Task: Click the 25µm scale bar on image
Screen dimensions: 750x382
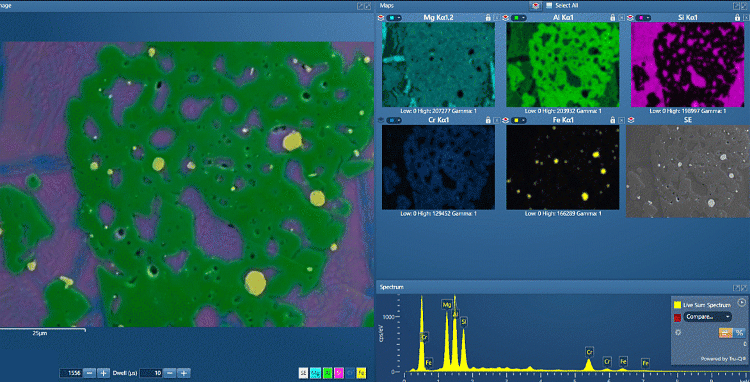Action: pyautogui.click(x=42, y=331)
